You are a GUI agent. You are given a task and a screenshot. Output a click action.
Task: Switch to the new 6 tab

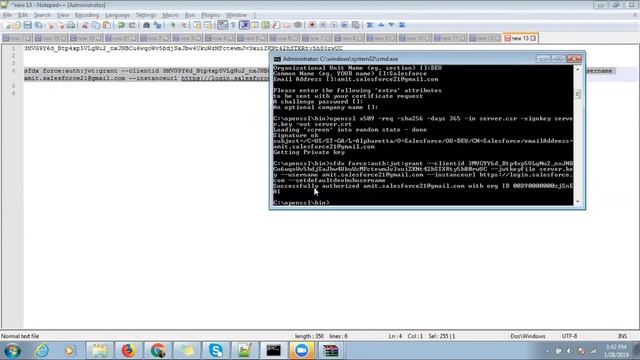(x=284, y=38)
